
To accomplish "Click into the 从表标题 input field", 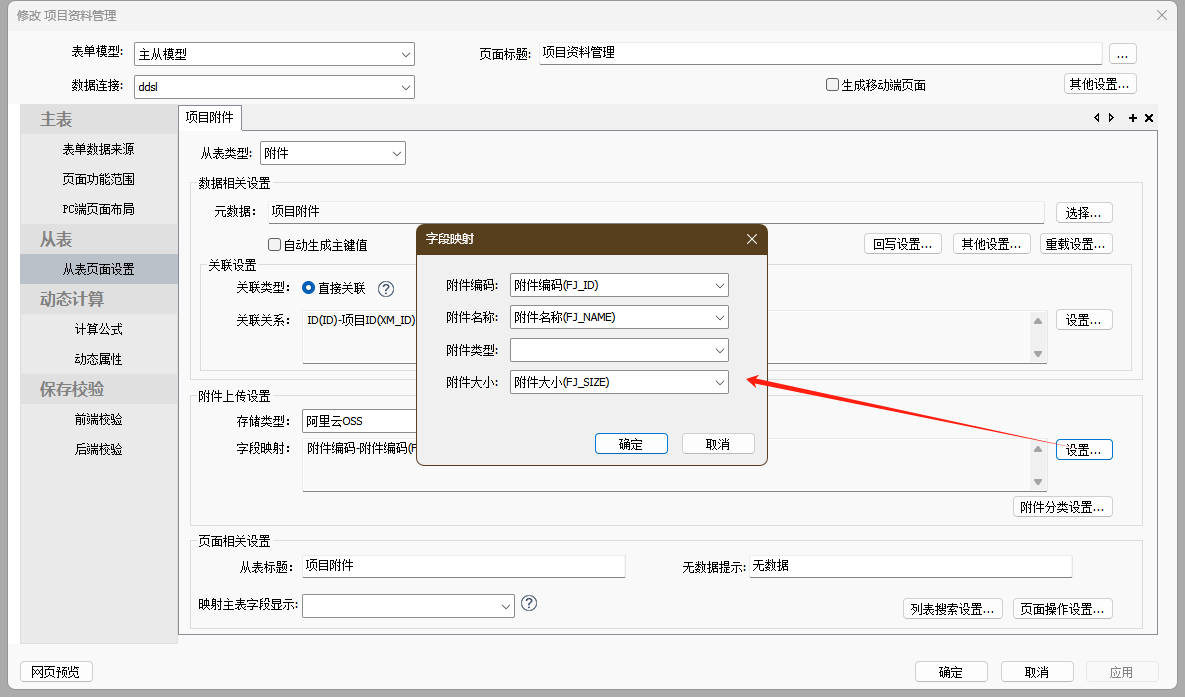I will [463, 566].
